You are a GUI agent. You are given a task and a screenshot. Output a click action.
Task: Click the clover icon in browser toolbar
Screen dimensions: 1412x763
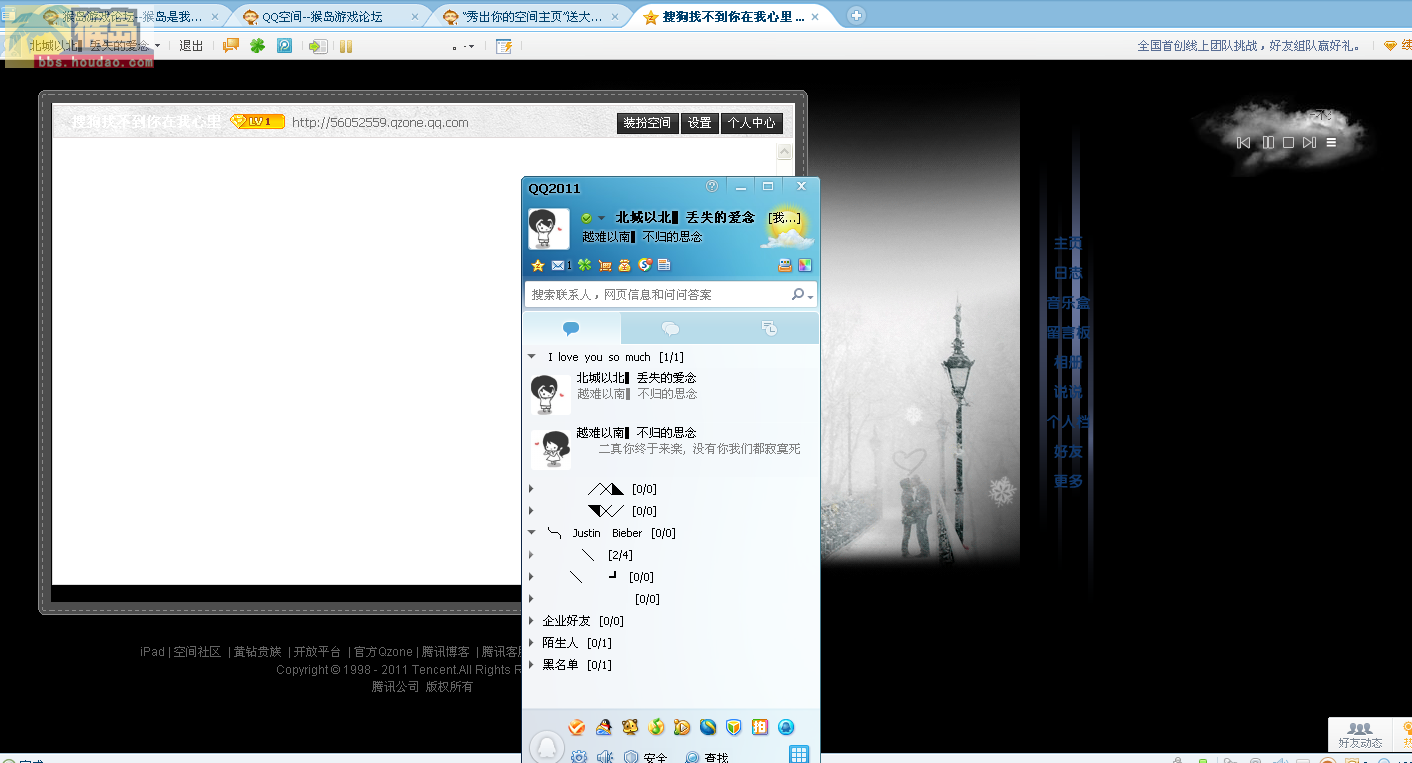(x=258, y=46)
